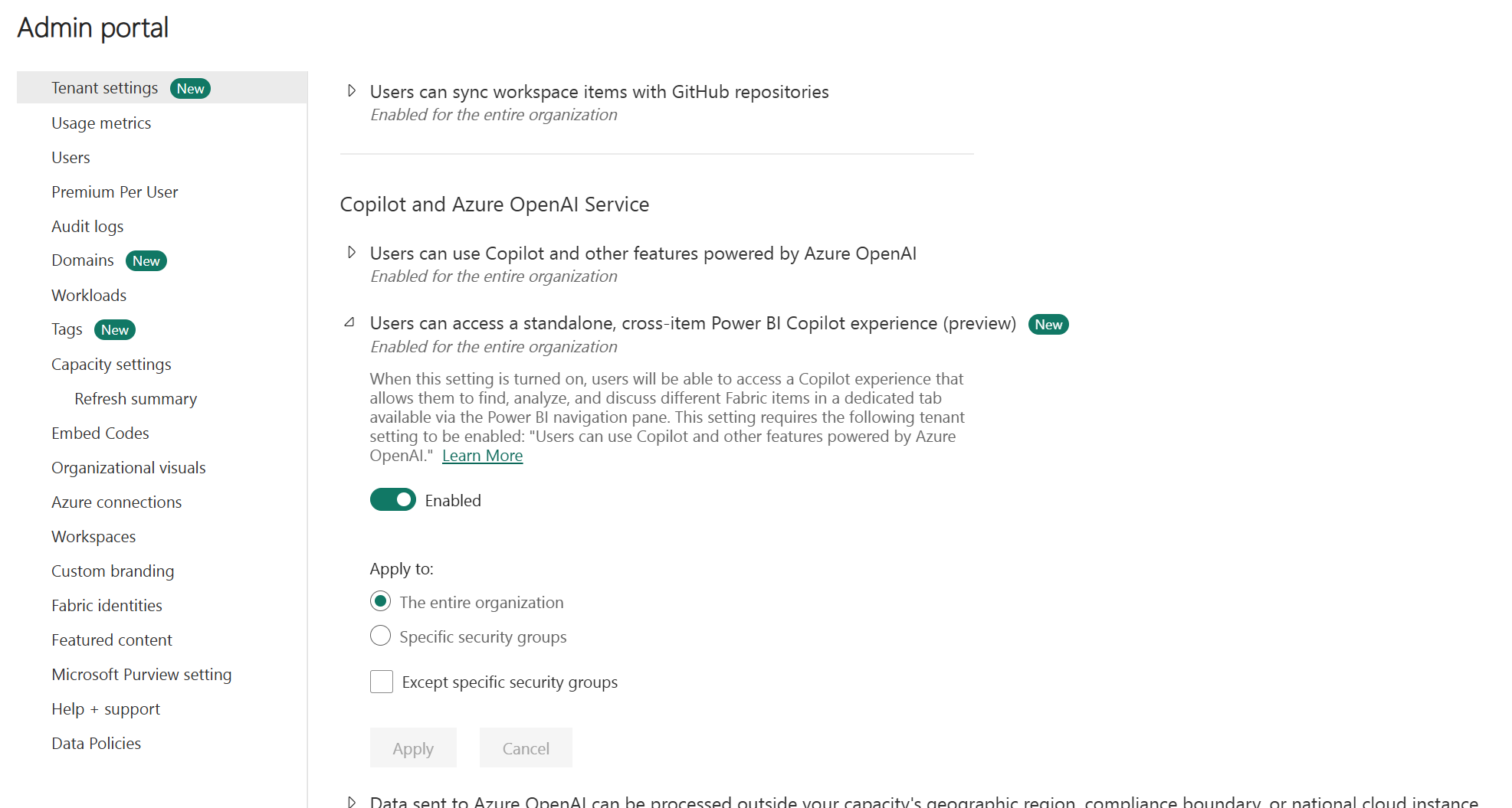
Task: Expand GitHub repositories sync setting
Action: pos(352,91)
